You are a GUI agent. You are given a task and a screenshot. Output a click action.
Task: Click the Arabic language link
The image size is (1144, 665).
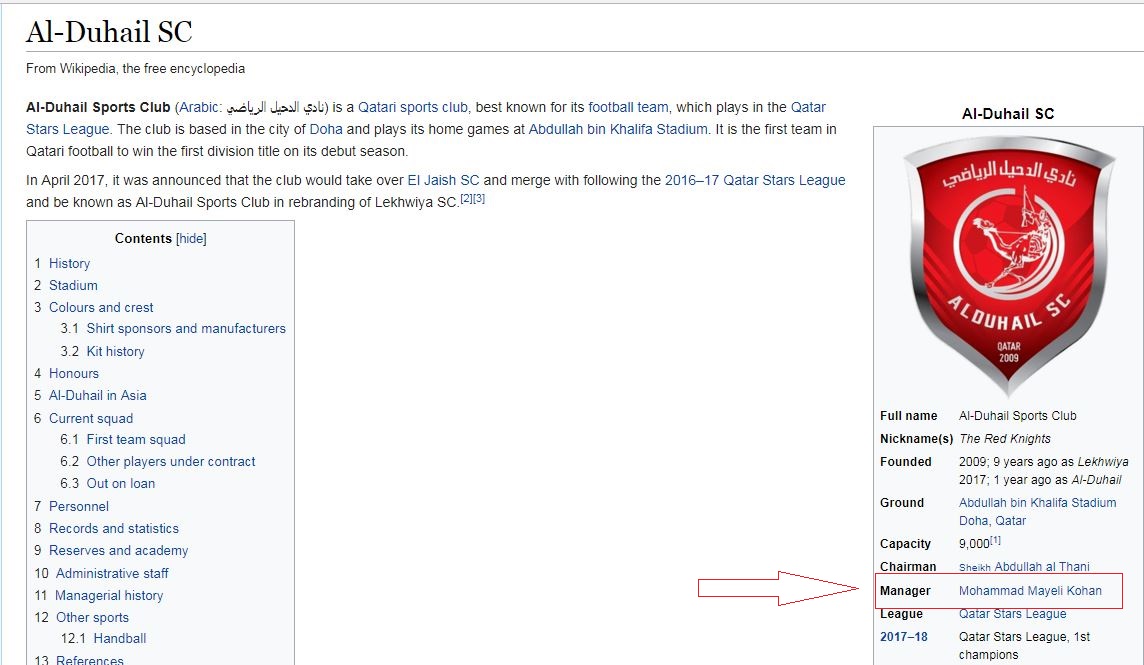200,107
